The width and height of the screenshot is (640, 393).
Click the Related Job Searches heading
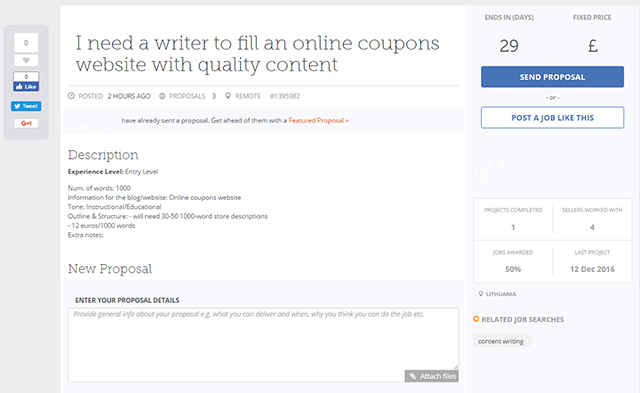click(522, 320)
